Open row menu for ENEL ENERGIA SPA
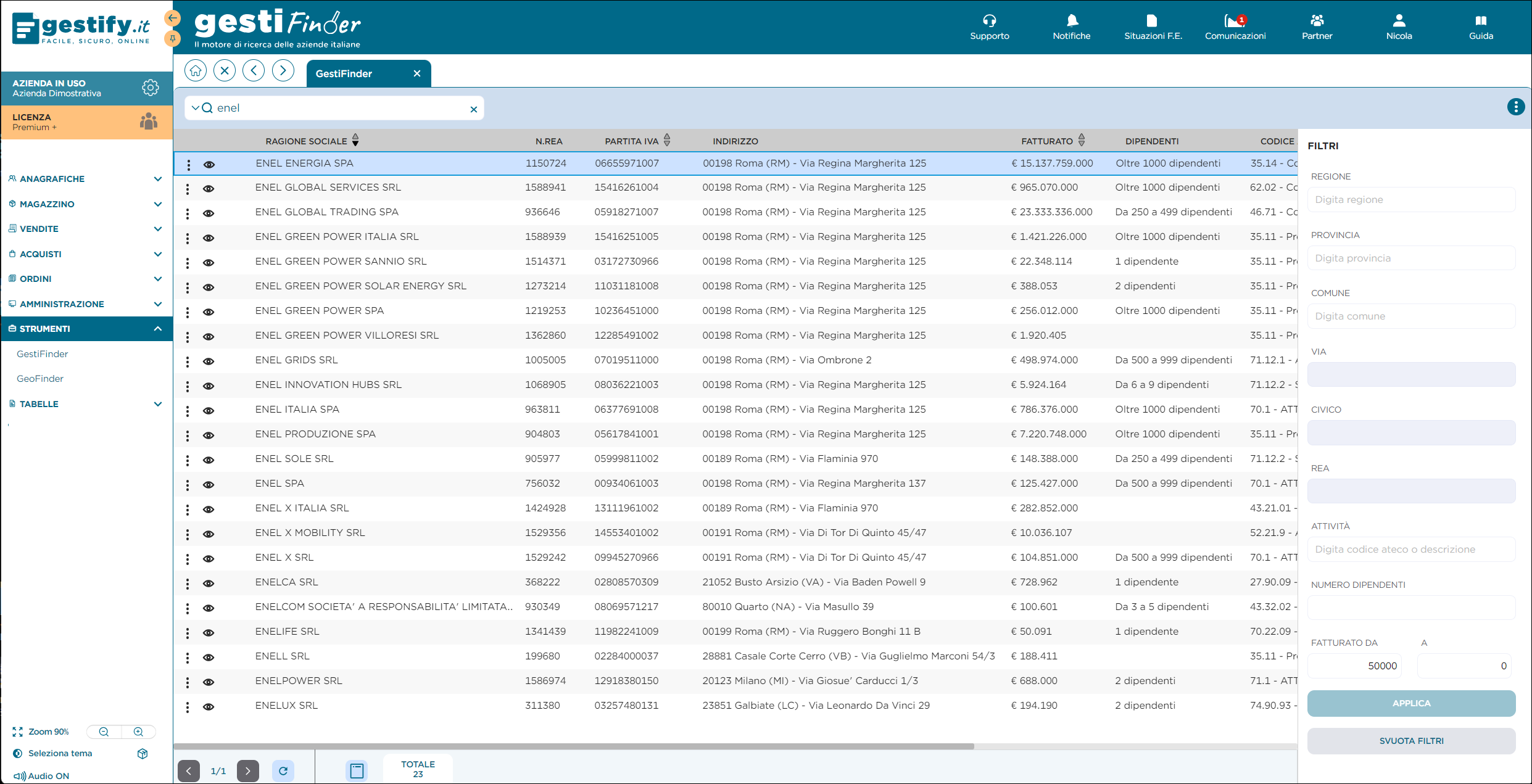 188,165
